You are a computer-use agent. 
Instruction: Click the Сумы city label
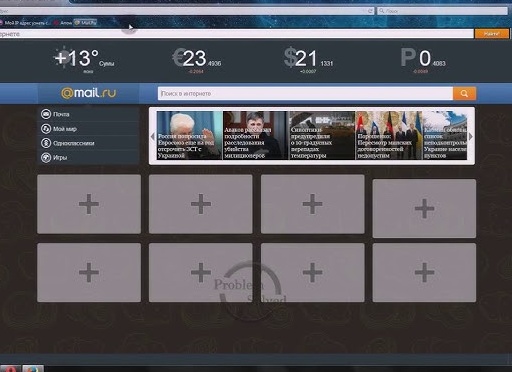point(107,63)
